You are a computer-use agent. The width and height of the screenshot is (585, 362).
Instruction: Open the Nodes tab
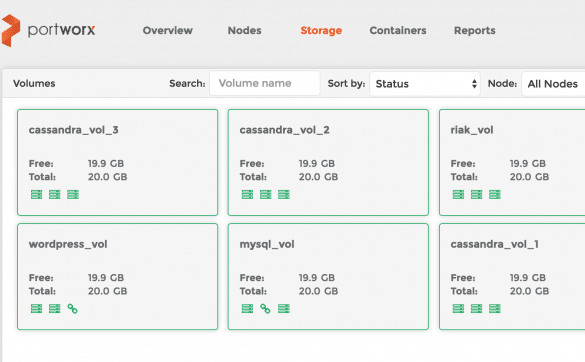click(244, 30)
